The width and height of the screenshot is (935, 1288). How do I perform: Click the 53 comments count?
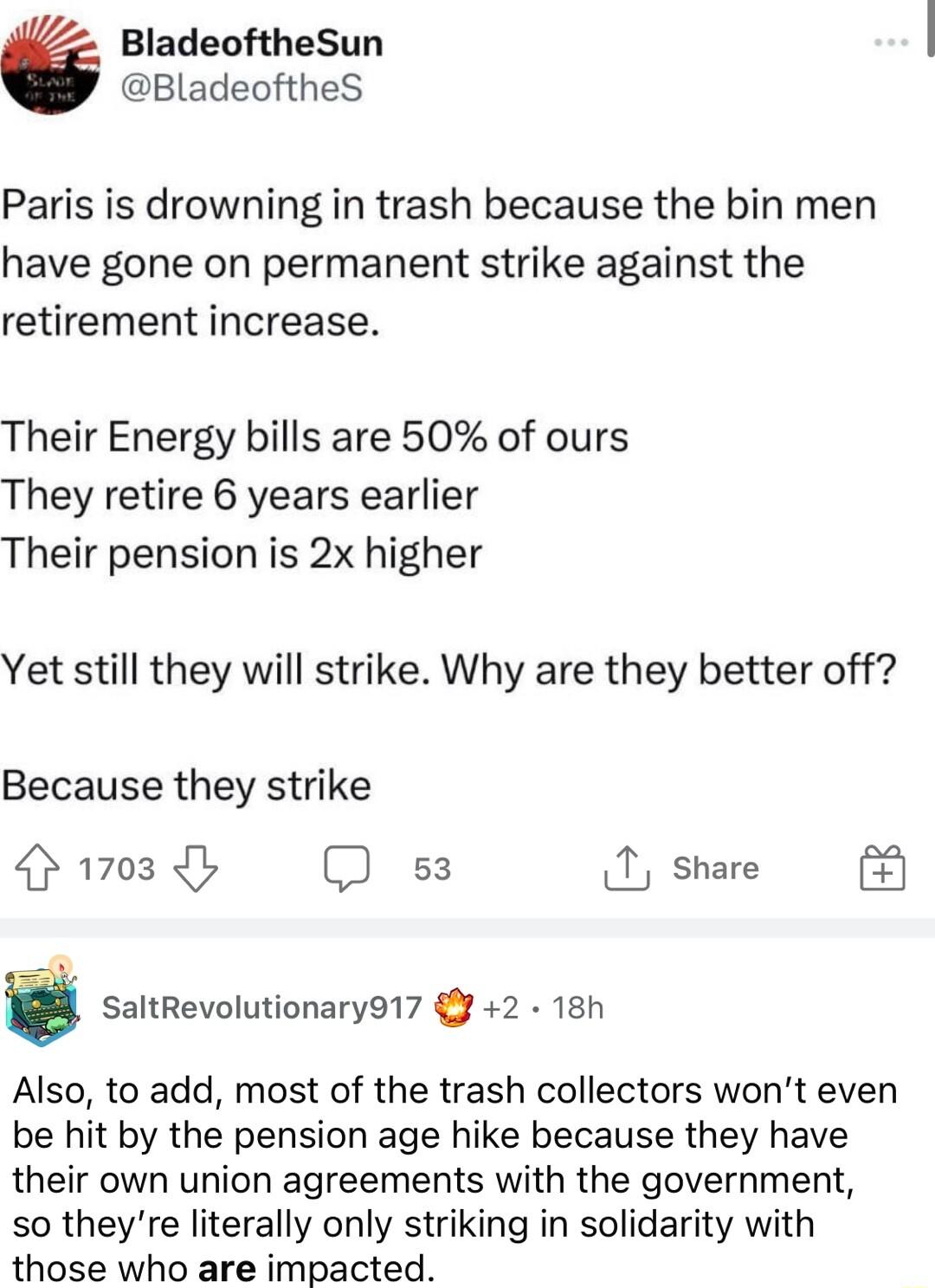432,869
